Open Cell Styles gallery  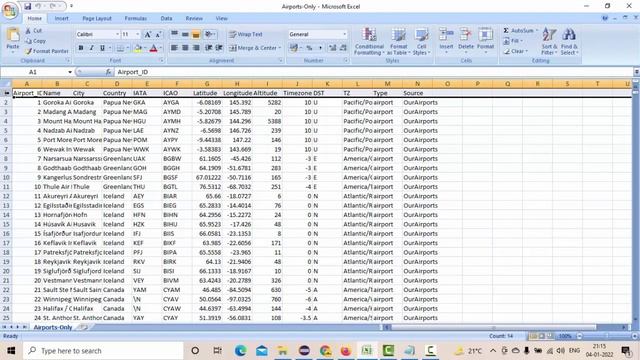click(x=421, y=41)
